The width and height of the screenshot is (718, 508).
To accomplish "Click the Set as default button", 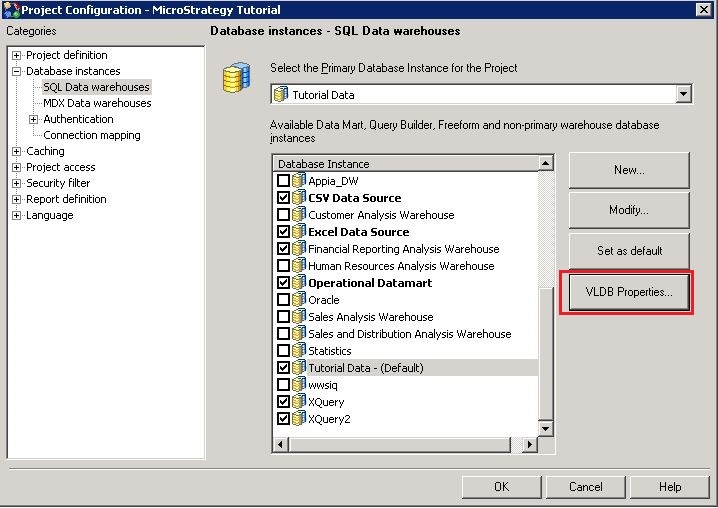I will pos(629,251).
